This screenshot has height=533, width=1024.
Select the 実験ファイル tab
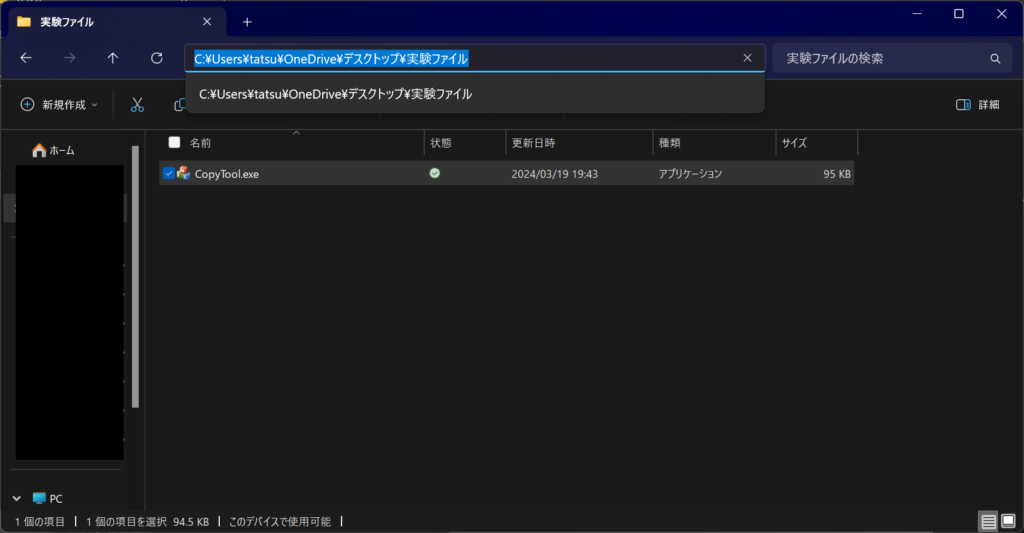point(100,21)
